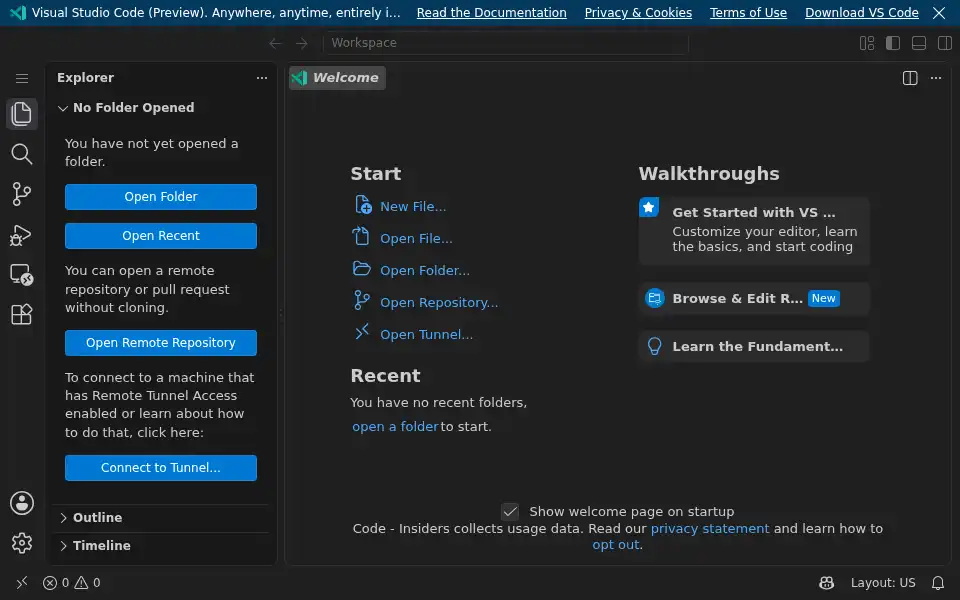Open Read the Documentation link
Image resolution: width=960 pixels, height=600 pixels.
(x=492, y=13)
